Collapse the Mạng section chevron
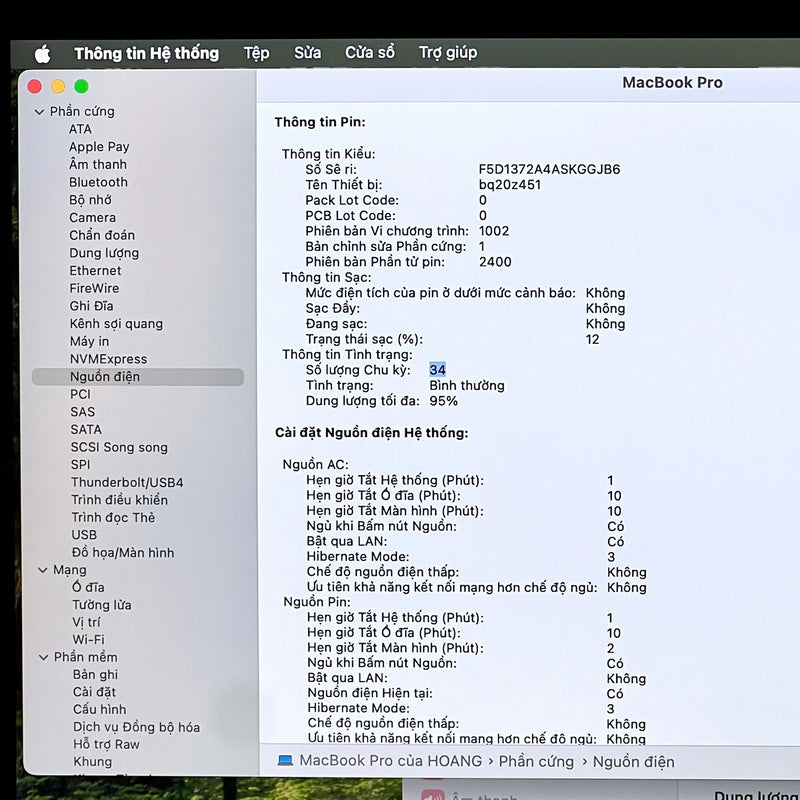 43,570
